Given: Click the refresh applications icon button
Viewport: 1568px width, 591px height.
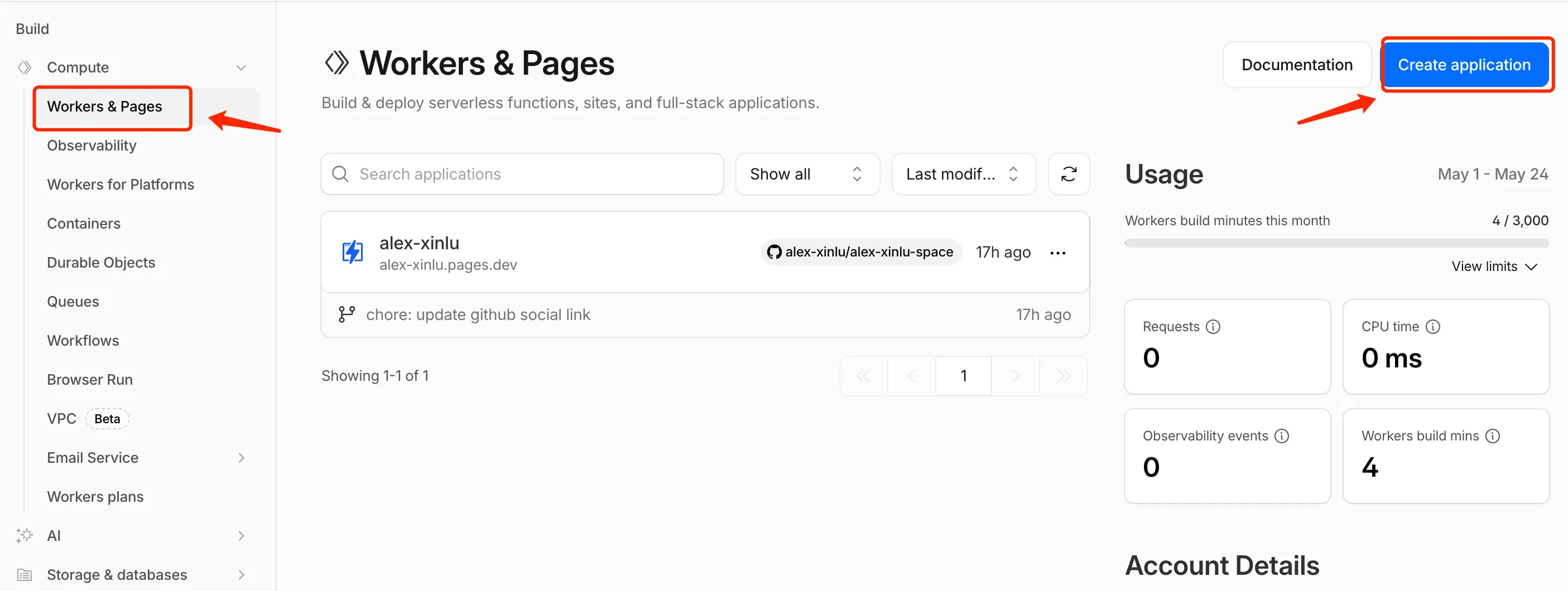Looking at the screenshot, I should click(x=1069, y=174).
